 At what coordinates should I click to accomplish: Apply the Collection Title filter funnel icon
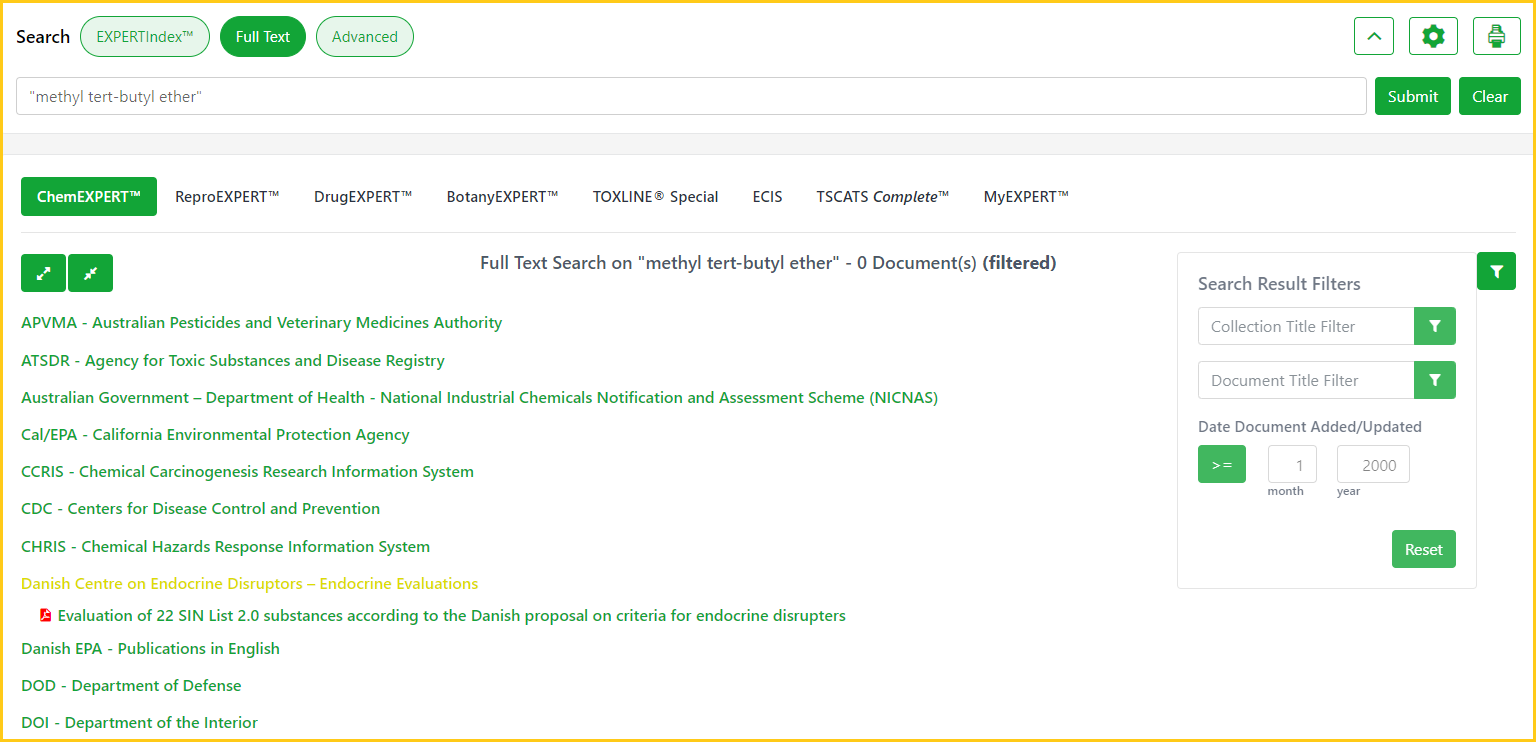(x=1435, y=326)
